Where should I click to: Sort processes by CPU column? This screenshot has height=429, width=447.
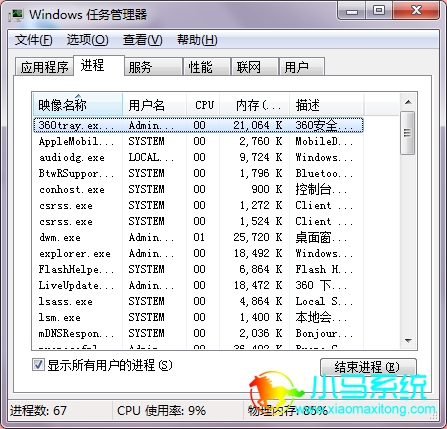204,105
